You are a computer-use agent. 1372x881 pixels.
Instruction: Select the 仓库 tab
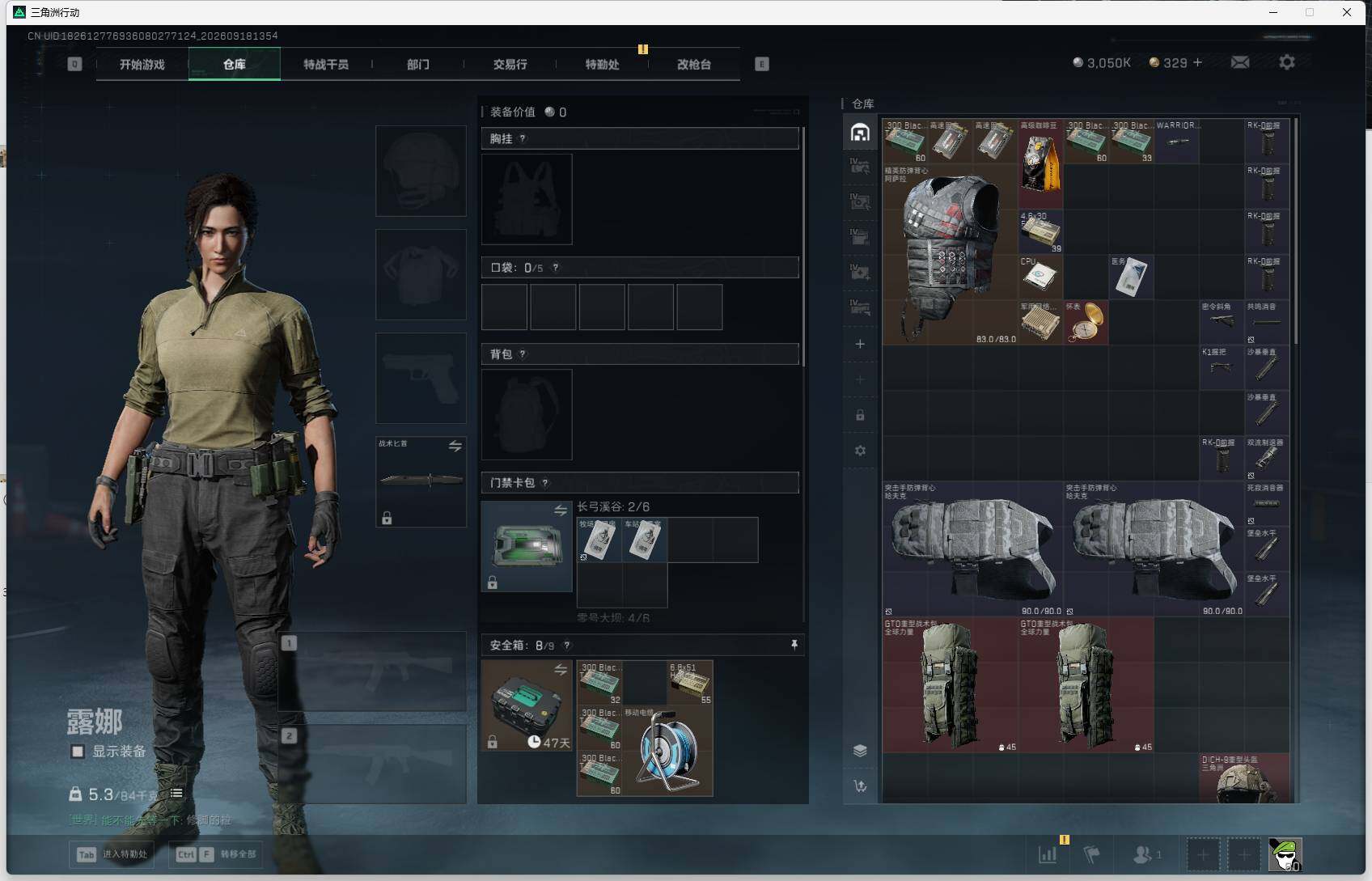(235, 64)
